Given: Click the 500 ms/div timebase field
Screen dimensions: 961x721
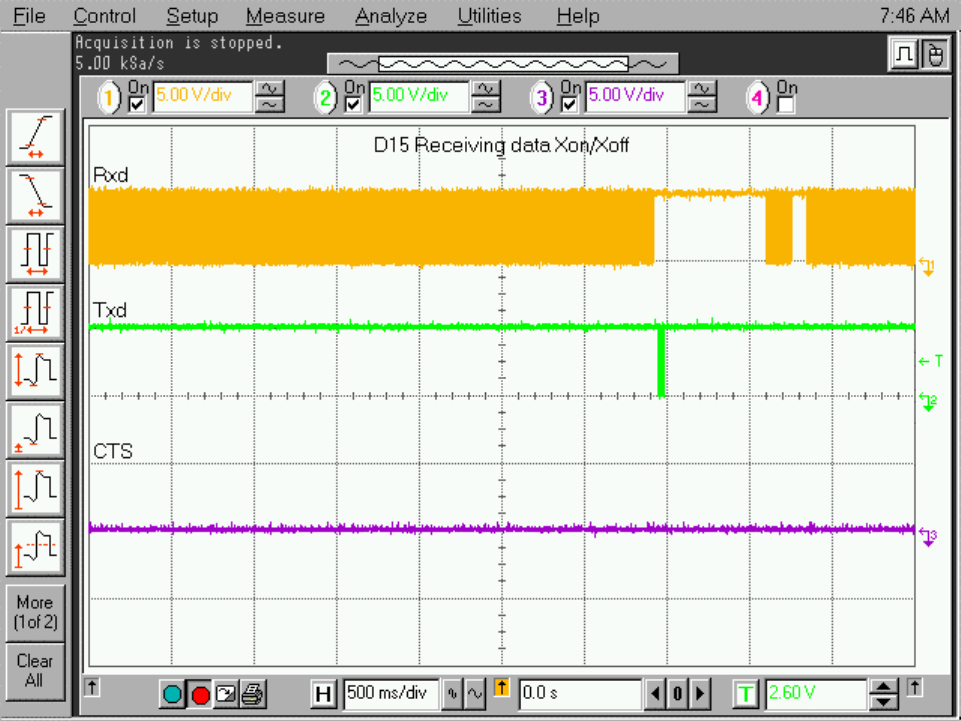Looking at the screenshot, I should click(391, 693).
